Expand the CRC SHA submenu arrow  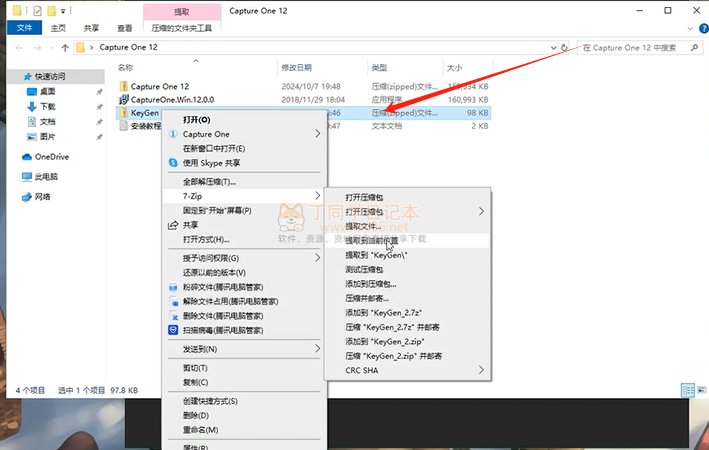pyautogui.click(x=481, y=370)
